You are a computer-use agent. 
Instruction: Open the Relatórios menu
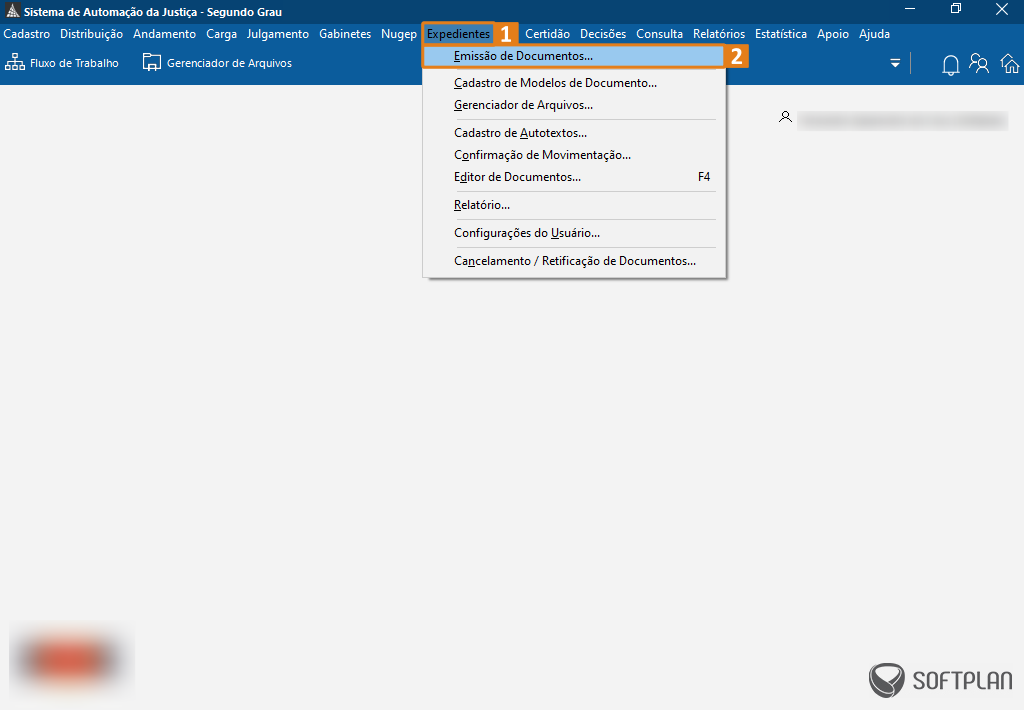(718, 34)
